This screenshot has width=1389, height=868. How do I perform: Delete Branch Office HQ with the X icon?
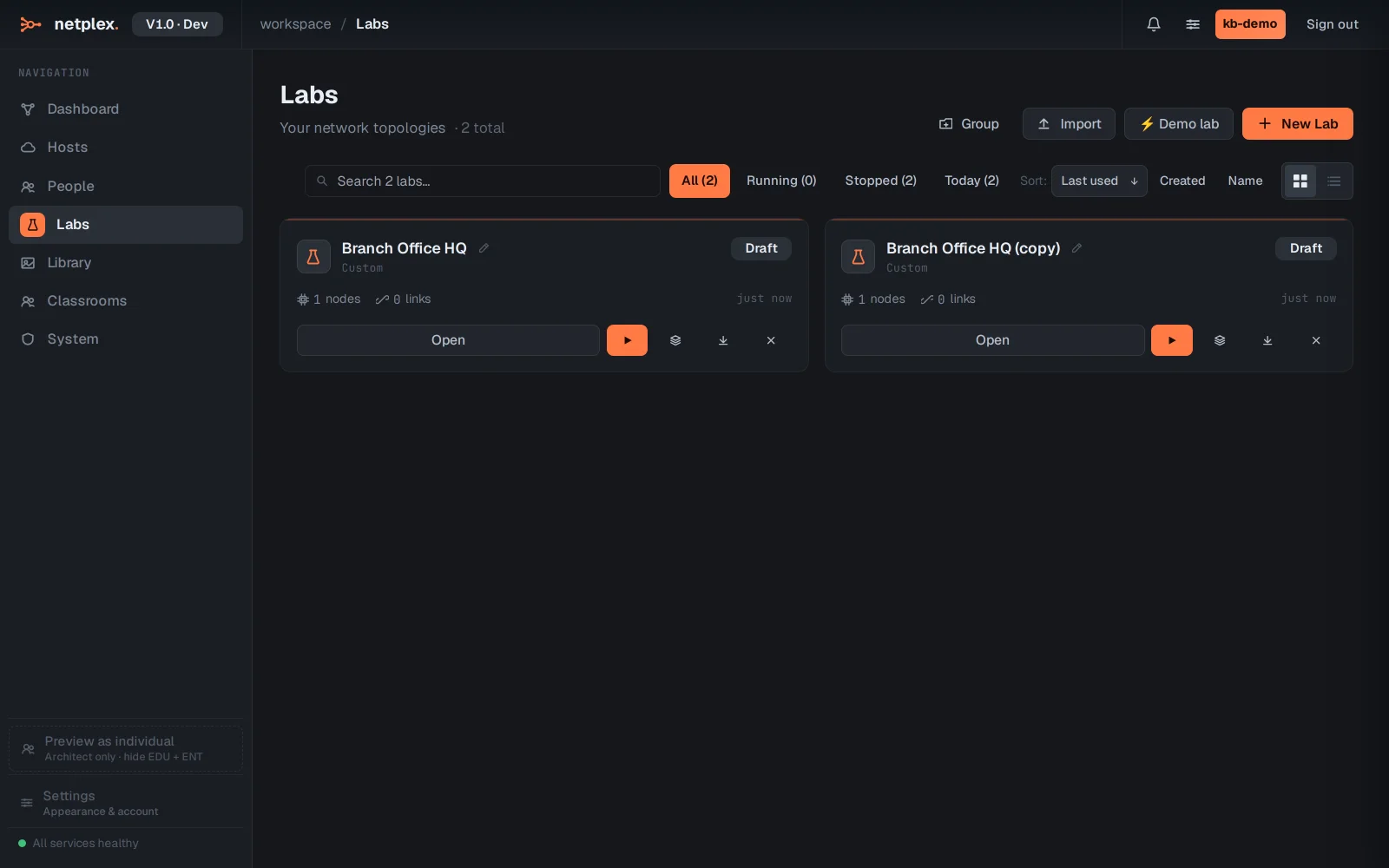click(x=771, y=340)
